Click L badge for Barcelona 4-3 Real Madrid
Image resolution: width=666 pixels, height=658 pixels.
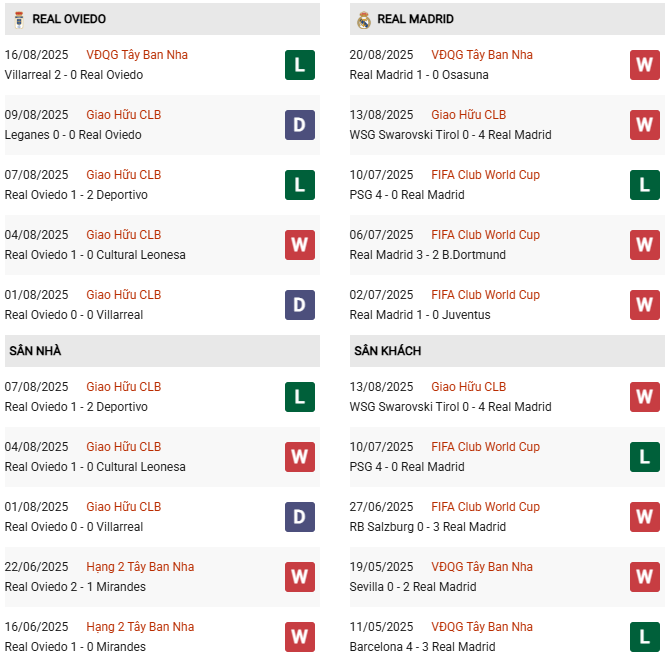644,637
